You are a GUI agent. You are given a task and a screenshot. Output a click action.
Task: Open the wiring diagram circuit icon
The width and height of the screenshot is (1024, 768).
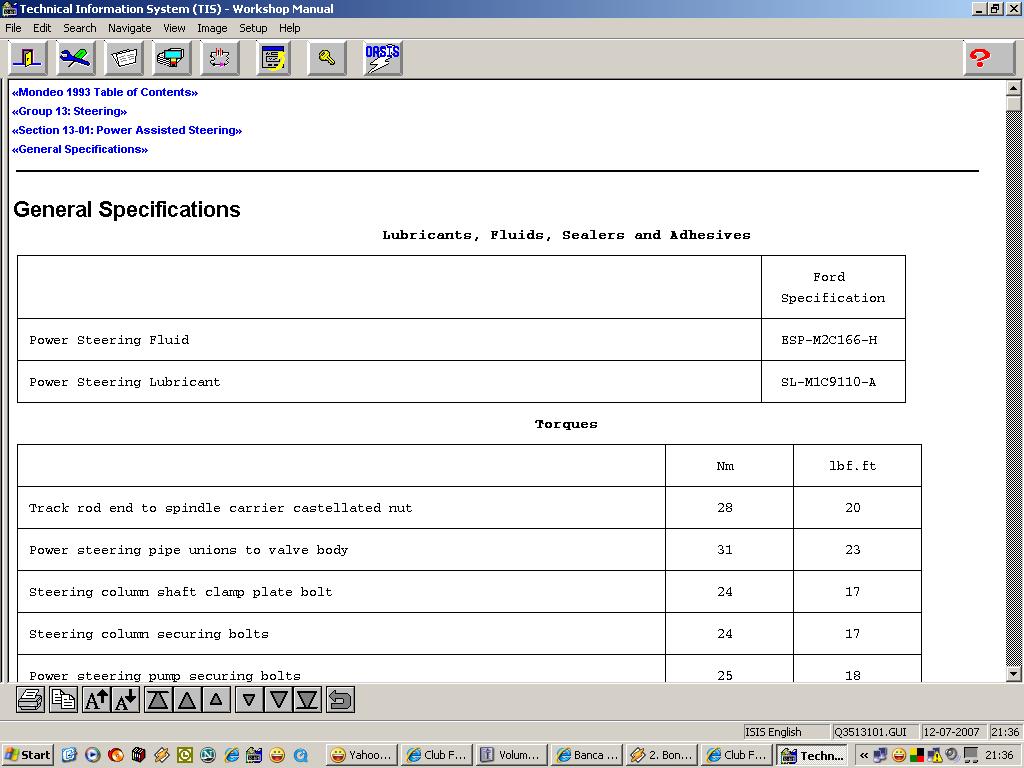tap(220, 58)
